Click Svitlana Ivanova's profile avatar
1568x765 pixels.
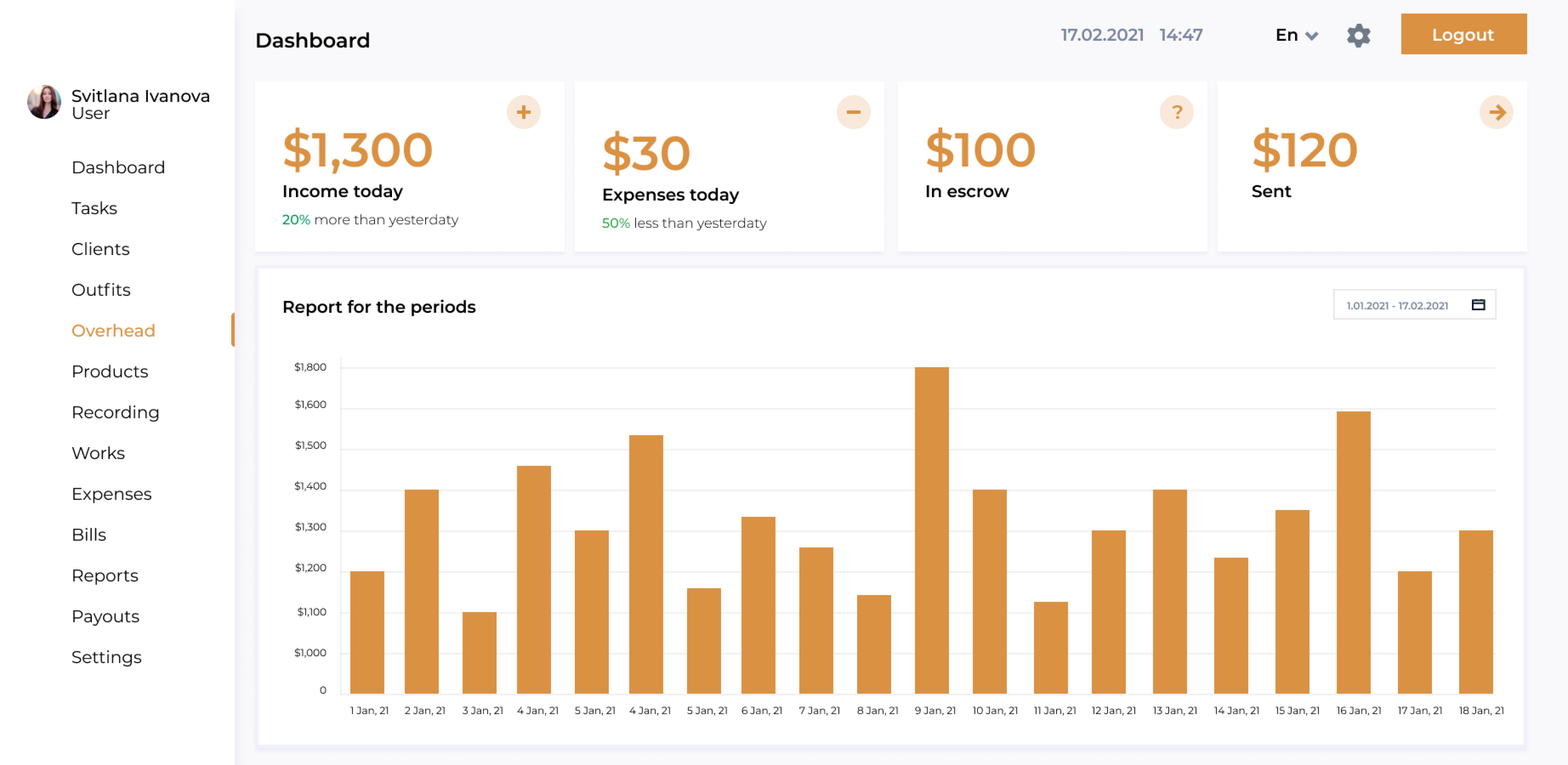(44, 102)
